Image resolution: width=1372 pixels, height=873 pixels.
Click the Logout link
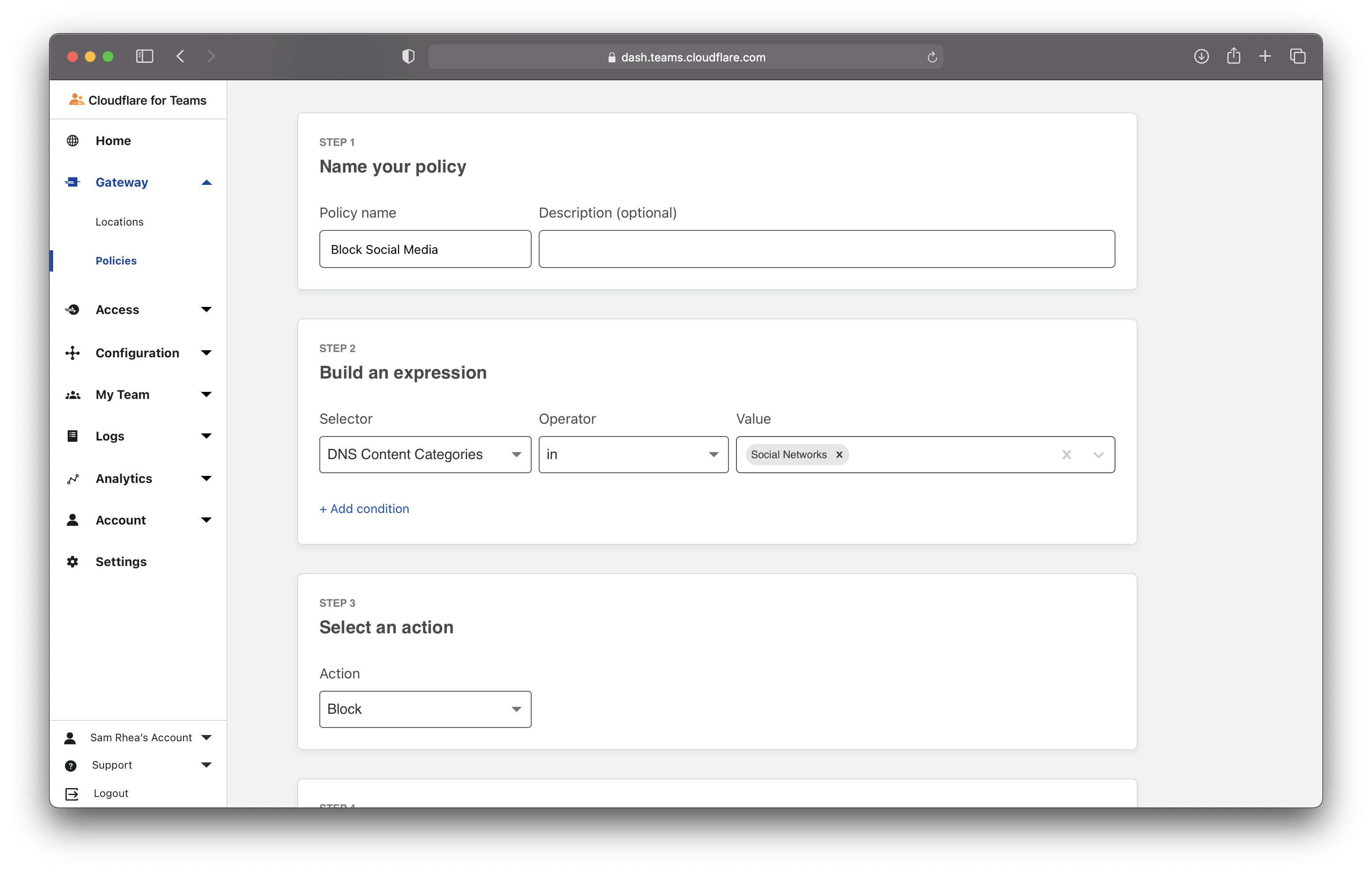[111, 793]
